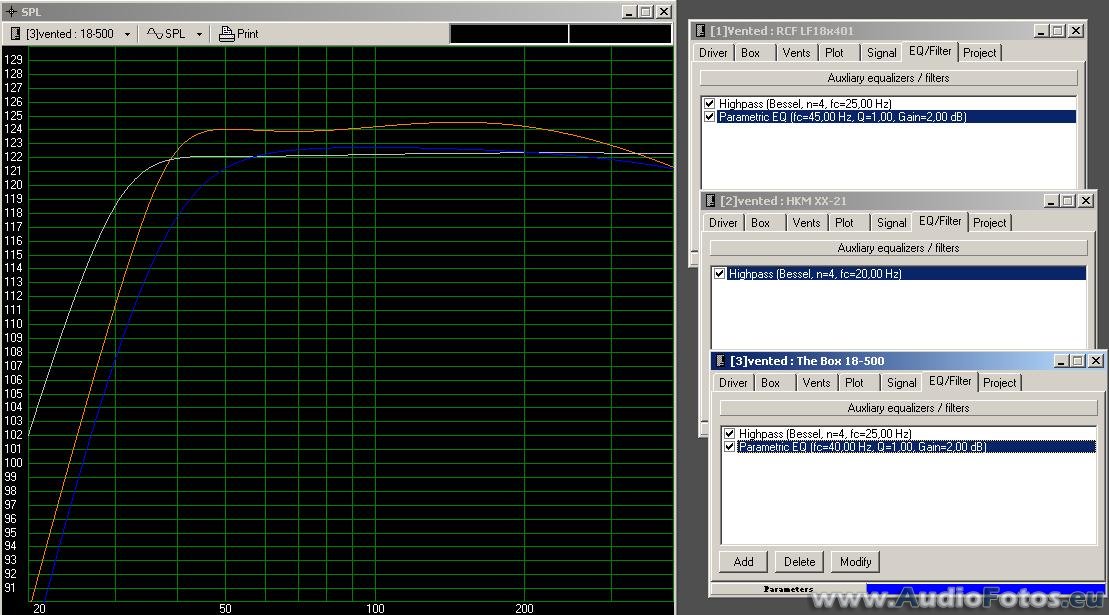Image resolution: width=1109 pixels, height=615 pixels.
Task: Open Project tab in RCF LF18x401 window
Action: 980,53
